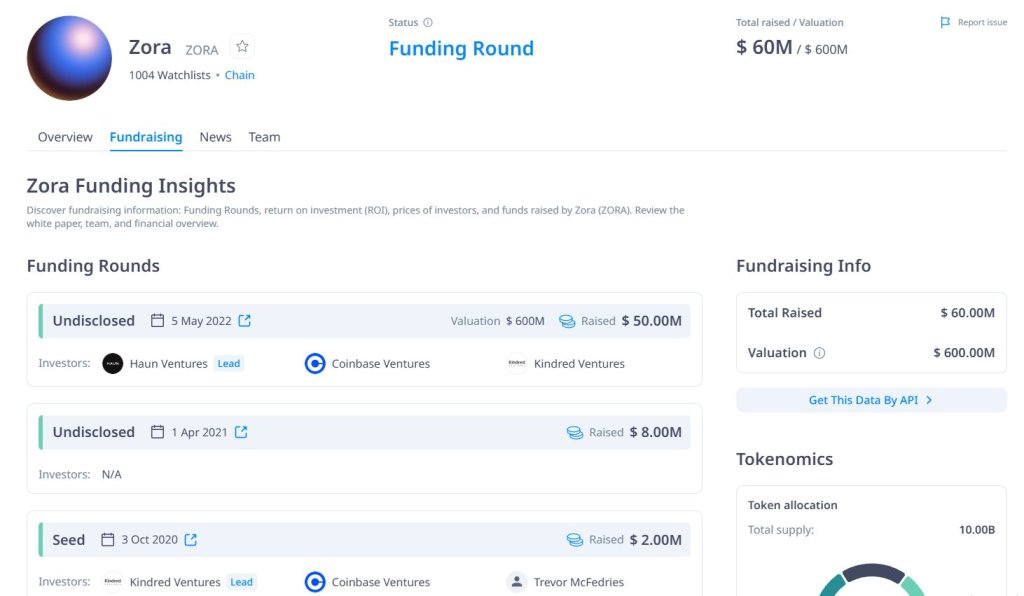Click Trevor McFedries avatar icon
This screenshot has height=596, width=1024.
516,582
